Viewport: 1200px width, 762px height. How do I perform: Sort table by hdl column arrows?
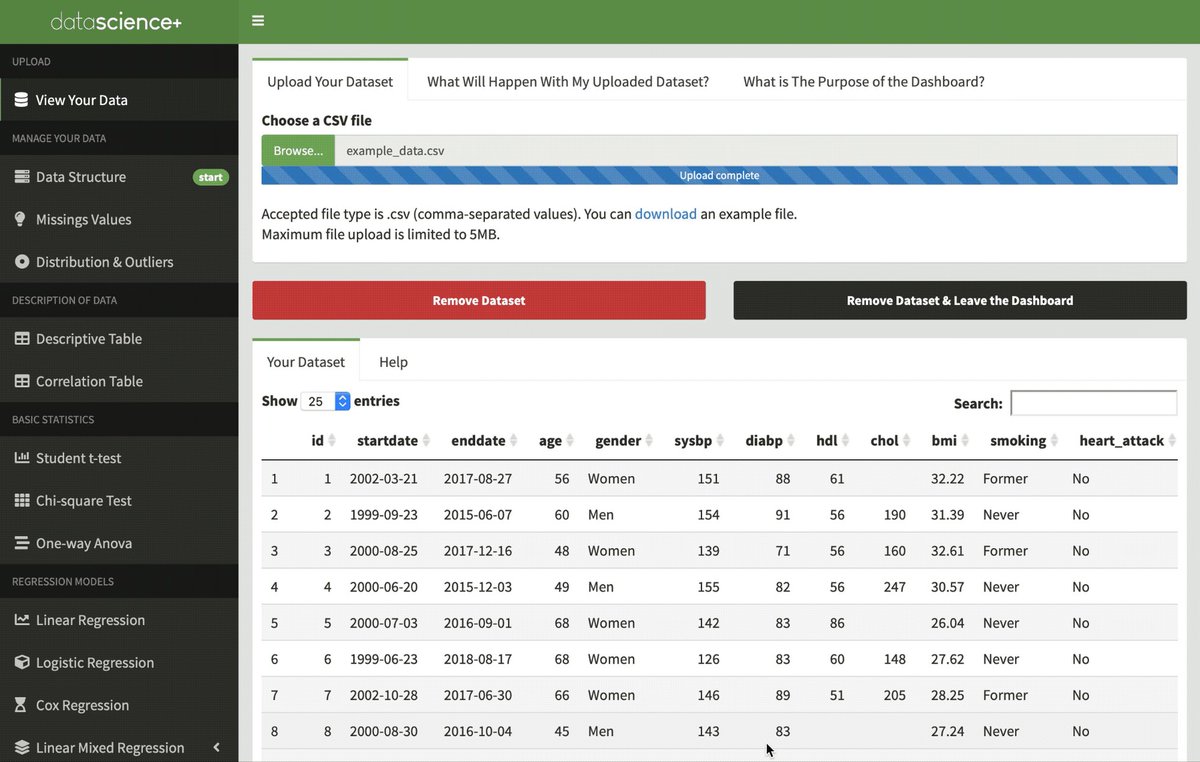[845, 441]
